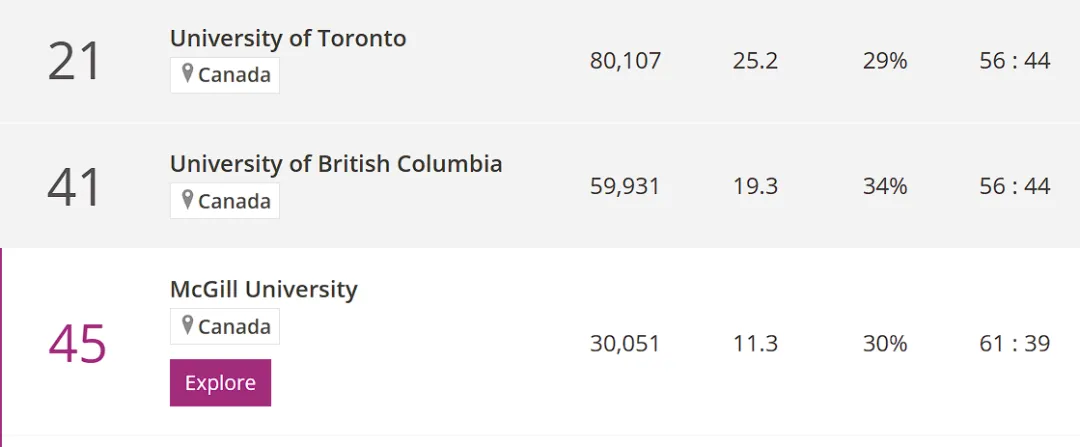Viewport: 1080px width, 447px height.
Task: Click rank number 21
Action: click(x=75, y=62)
